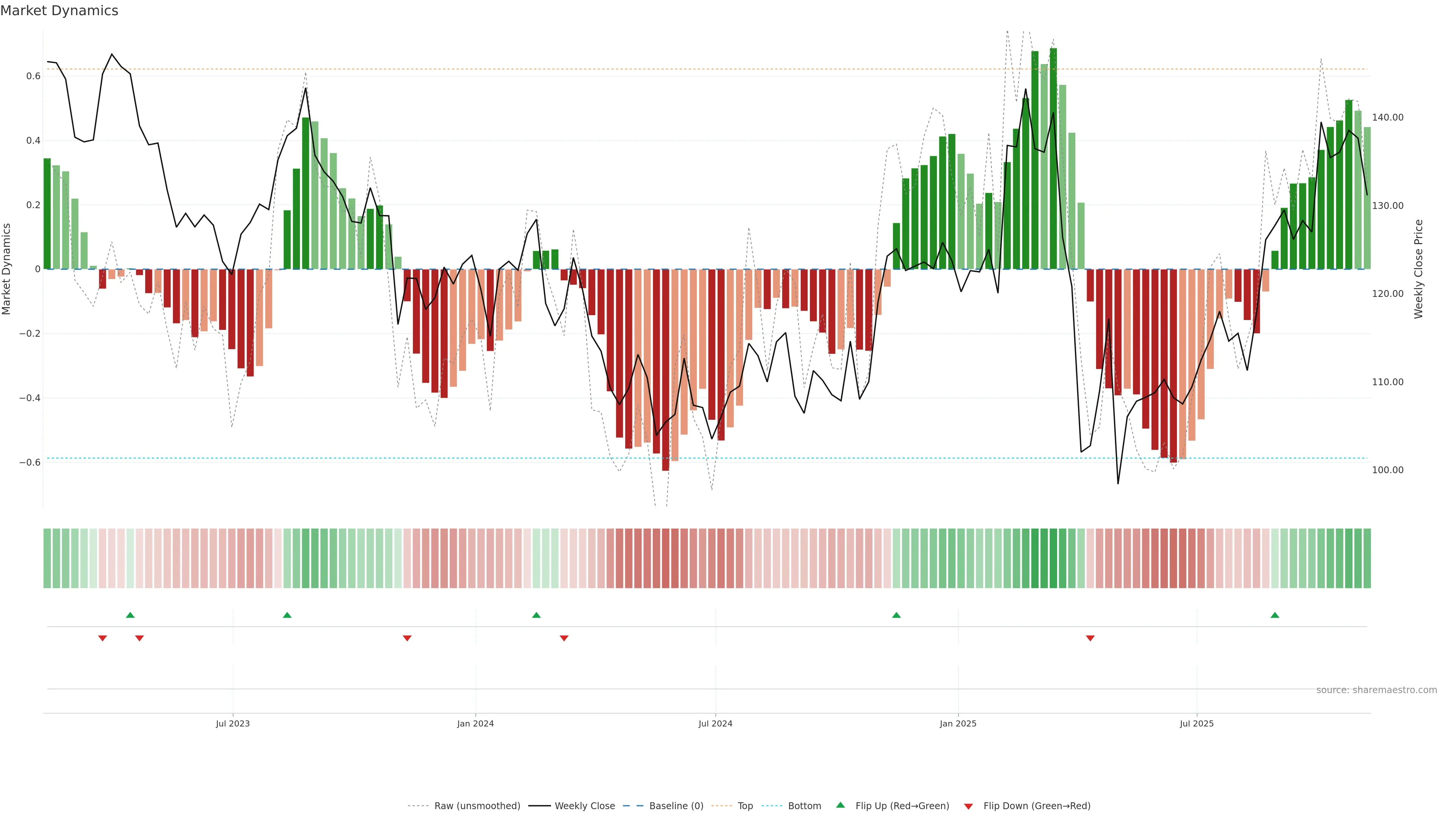Click the Weekly Close Price axis title
1456x819 pixels.
pyautogui.click(x=1418, y=269)
